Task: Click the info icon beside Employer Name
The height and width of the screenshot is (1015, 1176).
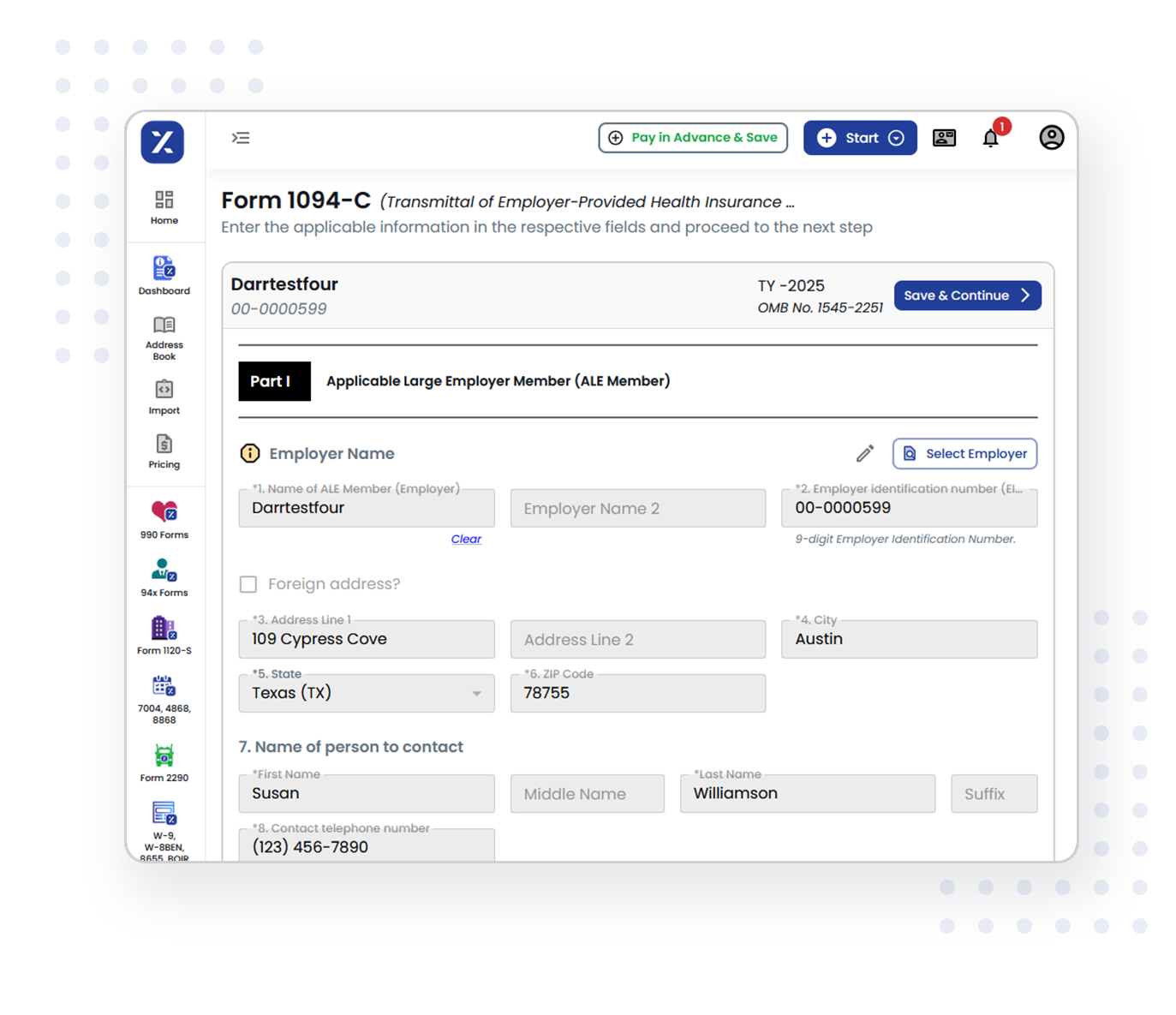Action: (x=248, y=453)
